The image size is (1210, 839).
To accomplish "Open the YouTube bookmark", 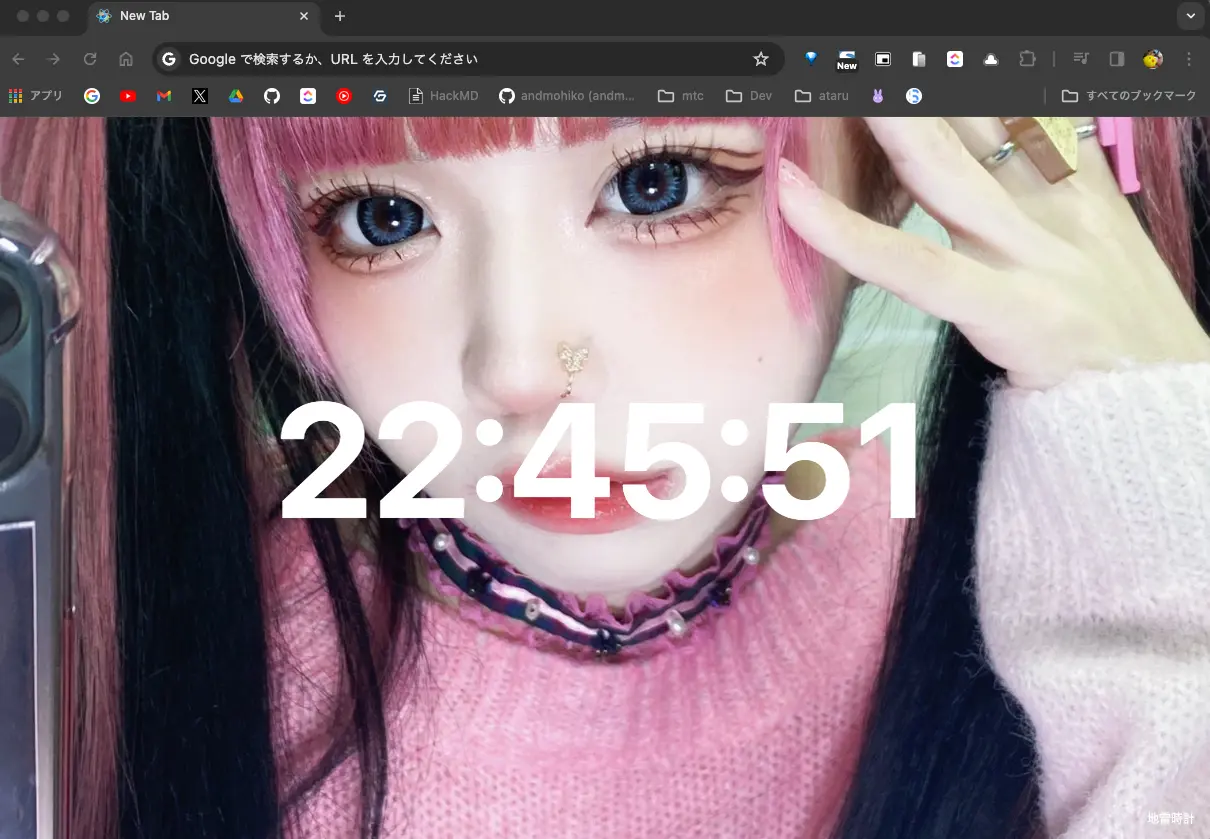I will 128,96.
